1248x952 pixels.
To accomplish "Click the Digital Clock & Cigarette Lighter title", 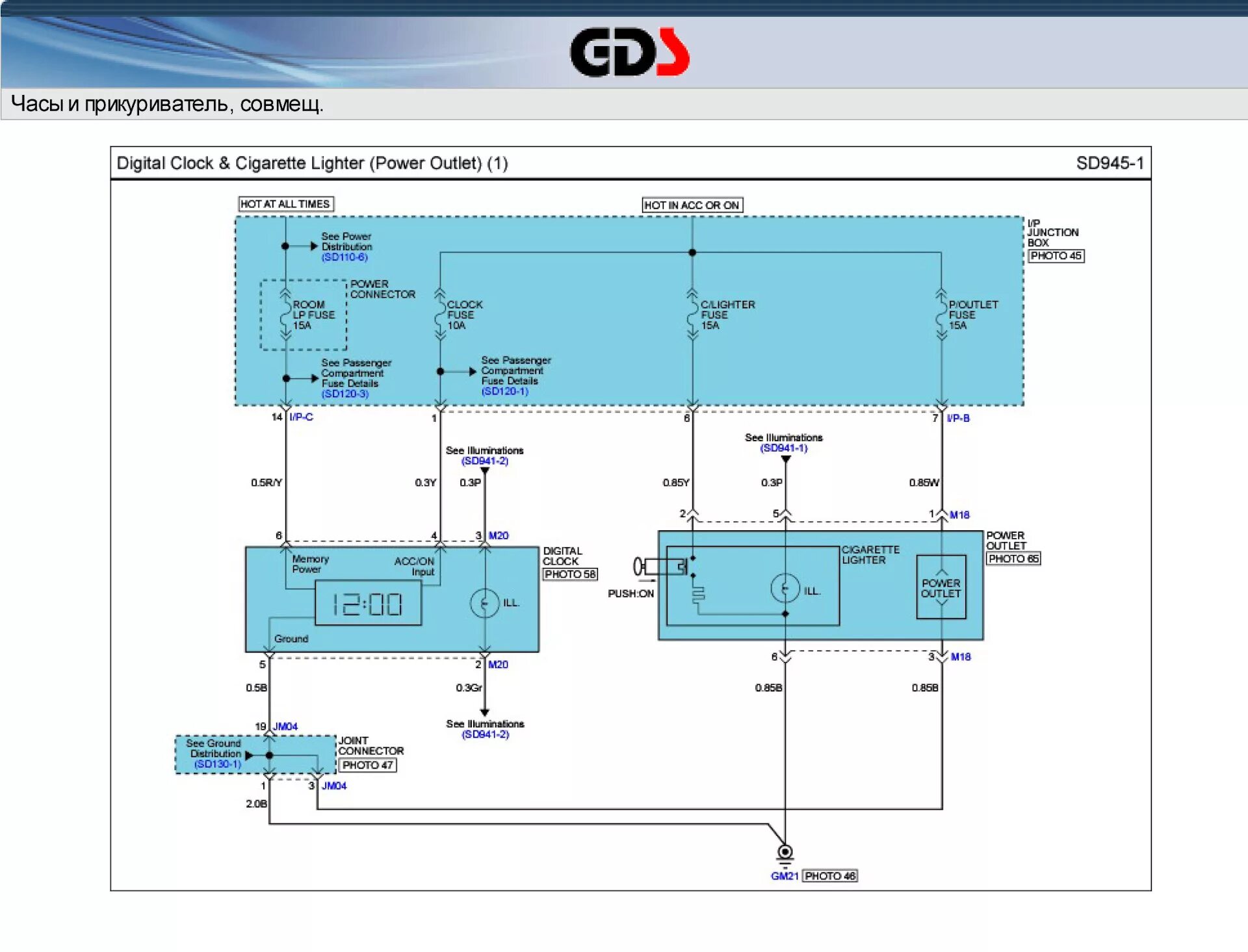I will pyautogui.click(x=313, y=163).
